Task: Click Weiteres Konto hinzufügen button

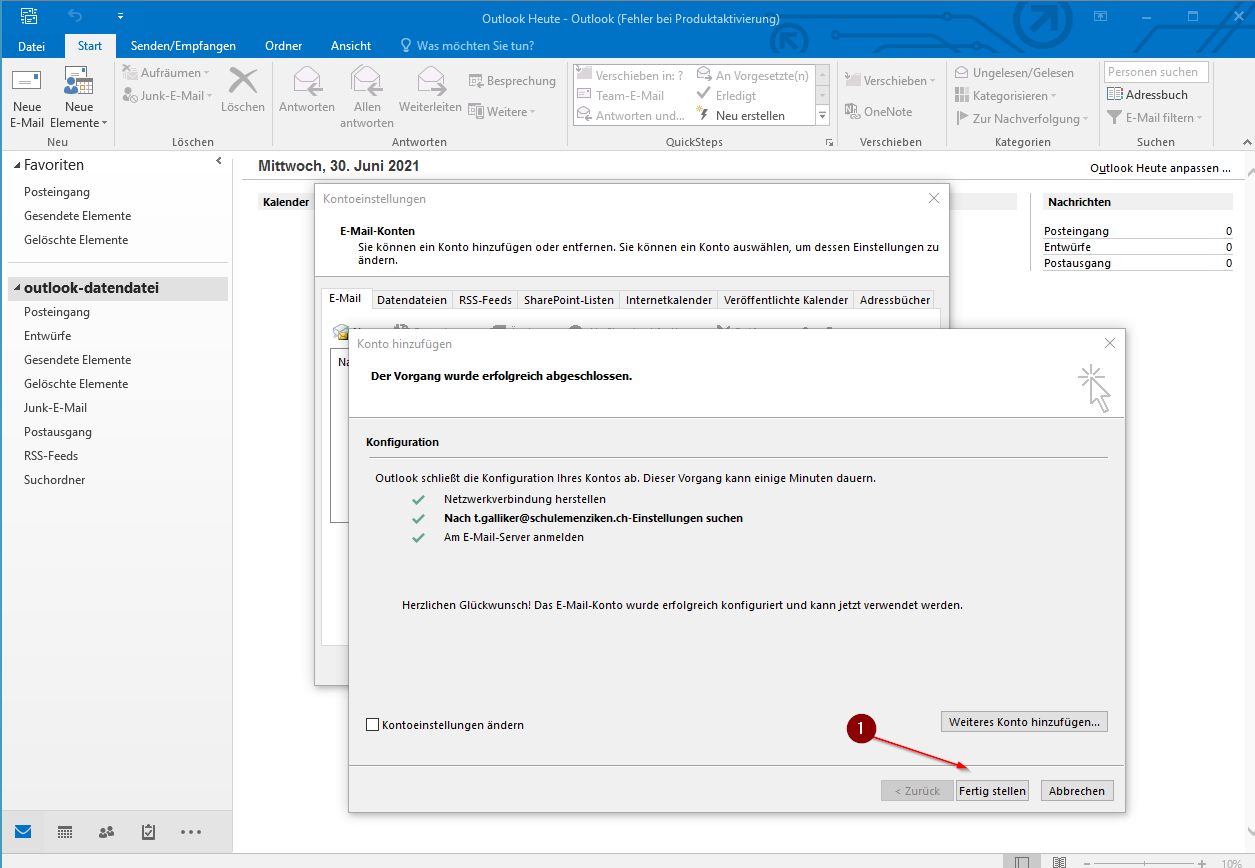Action: (1024, 721)
